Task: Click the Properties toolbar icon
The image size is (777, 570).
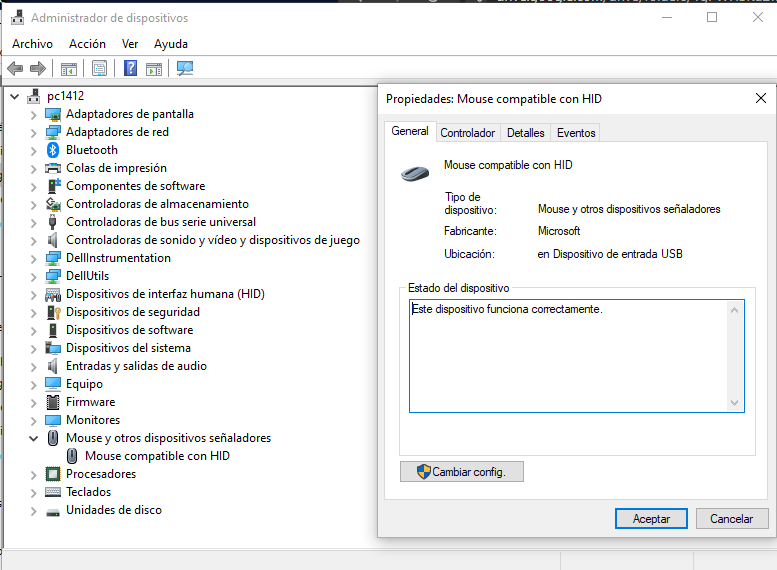Action: click(100, 68)
